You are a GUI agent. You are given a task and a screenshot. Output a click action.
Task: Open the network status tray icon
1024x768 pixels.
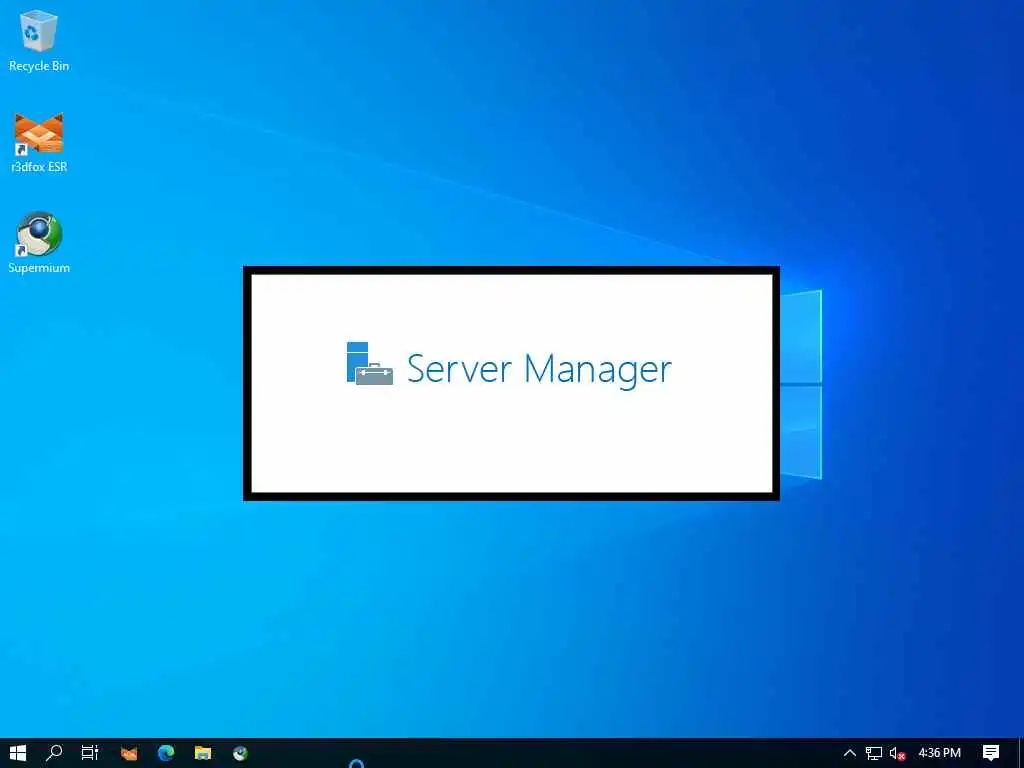click(874, 754)
